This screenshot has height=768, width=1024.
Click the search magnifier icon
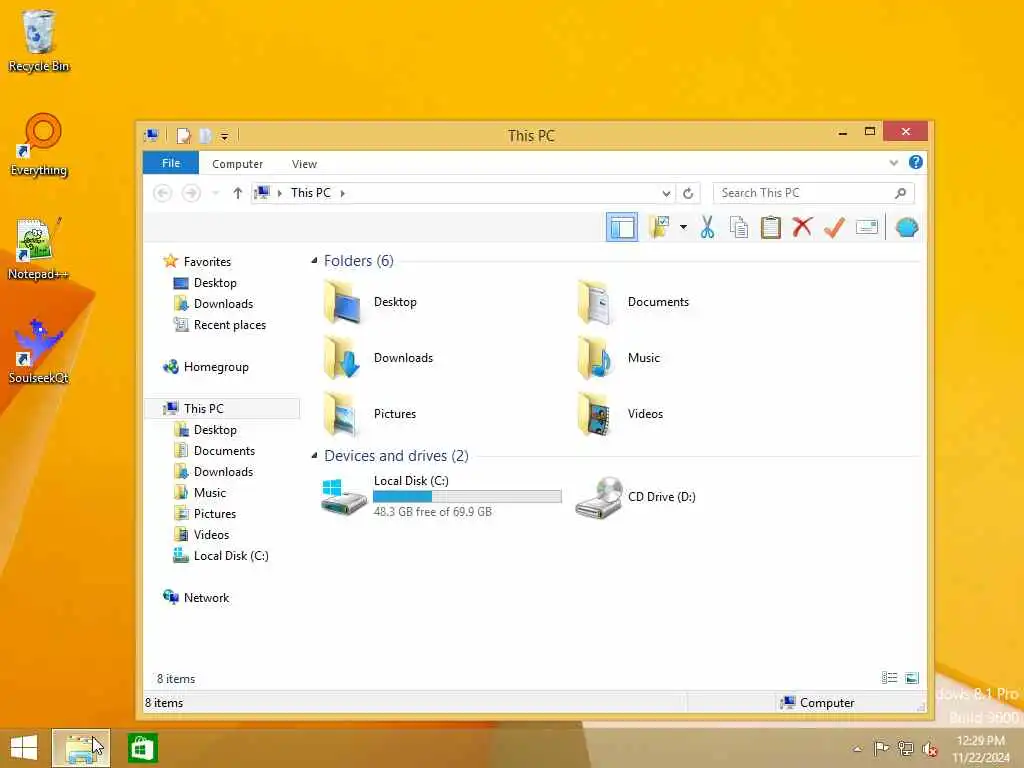[x=901, y=193]
